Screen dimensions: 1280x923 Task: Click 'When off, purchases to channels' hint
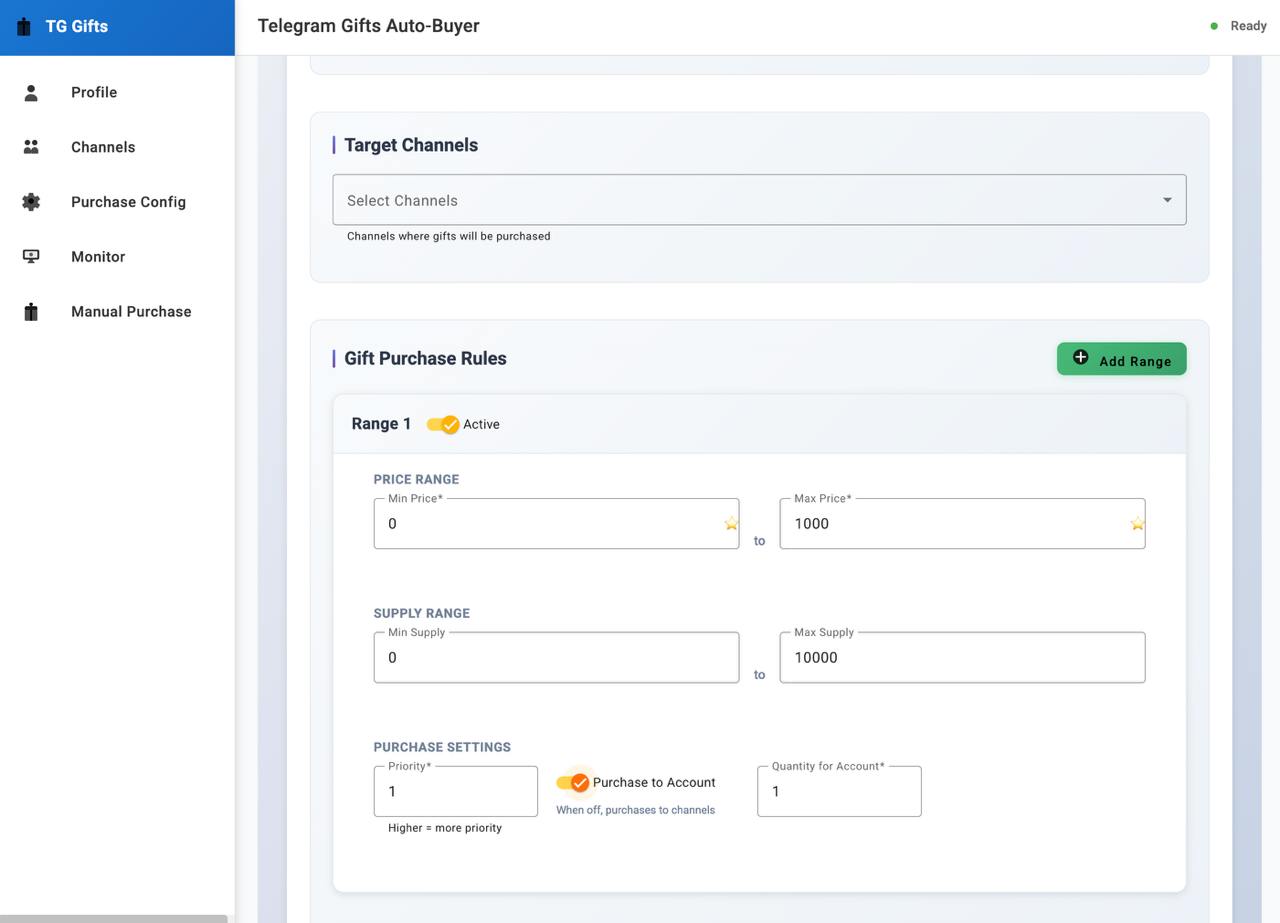coord(636,810)
